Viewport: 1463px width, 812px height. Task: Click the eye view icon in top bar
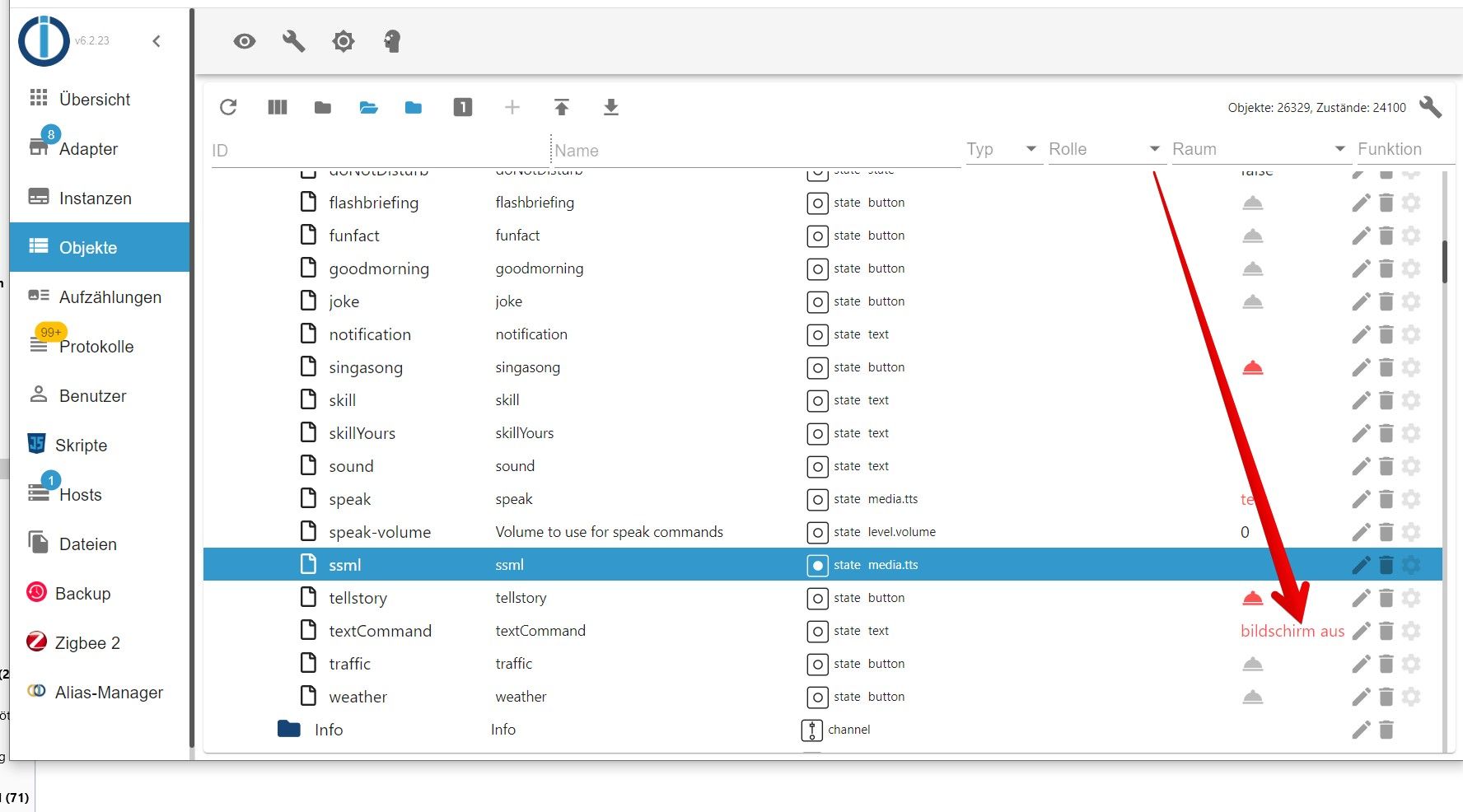[x=245, y=41]
